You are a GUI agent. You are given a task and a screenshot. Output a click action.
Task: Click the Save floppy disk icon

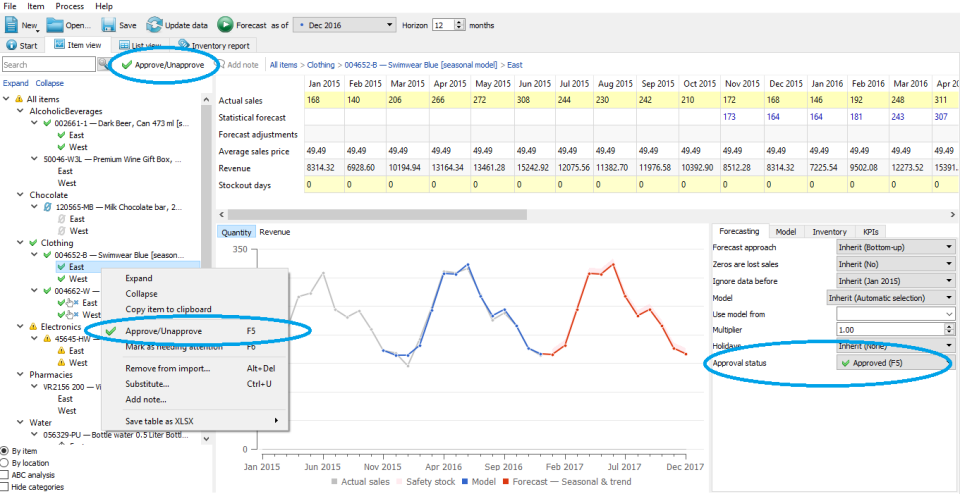pyautogui.click(x=109, y=25)
